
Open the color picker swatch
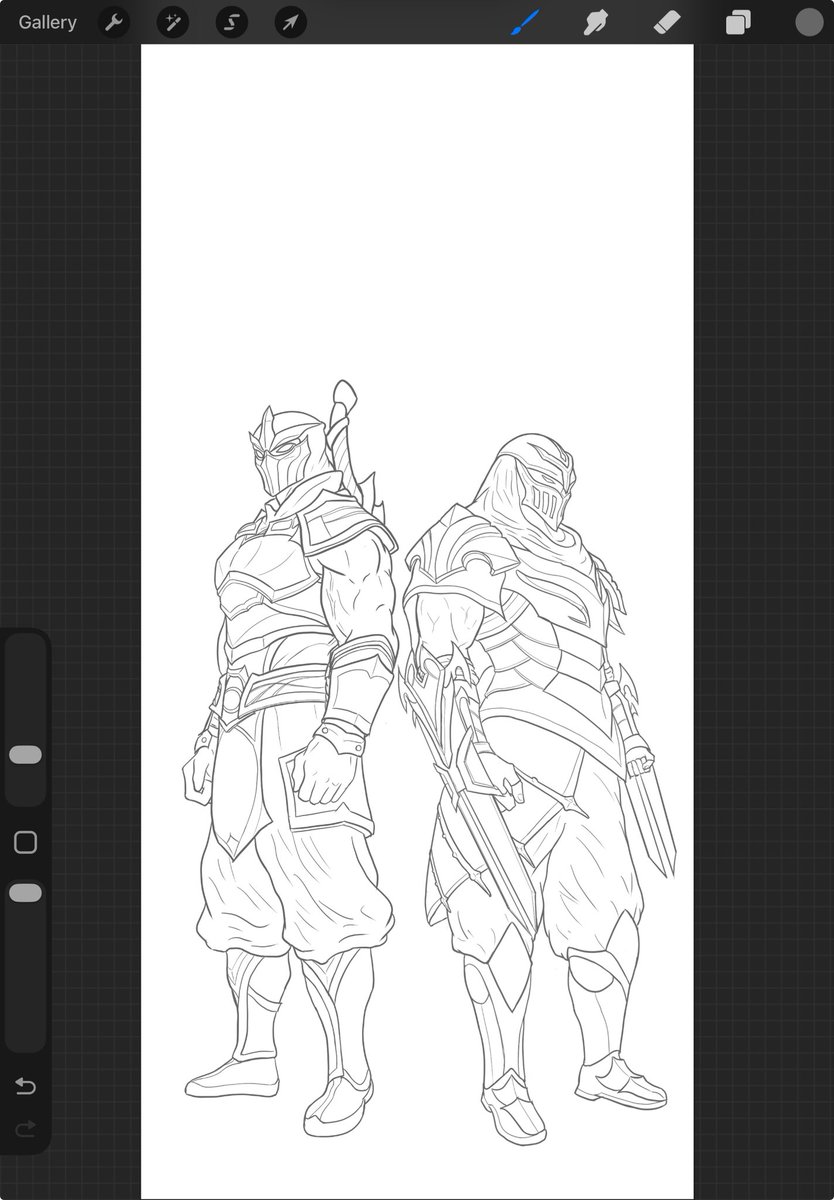[x=808, y=22]
